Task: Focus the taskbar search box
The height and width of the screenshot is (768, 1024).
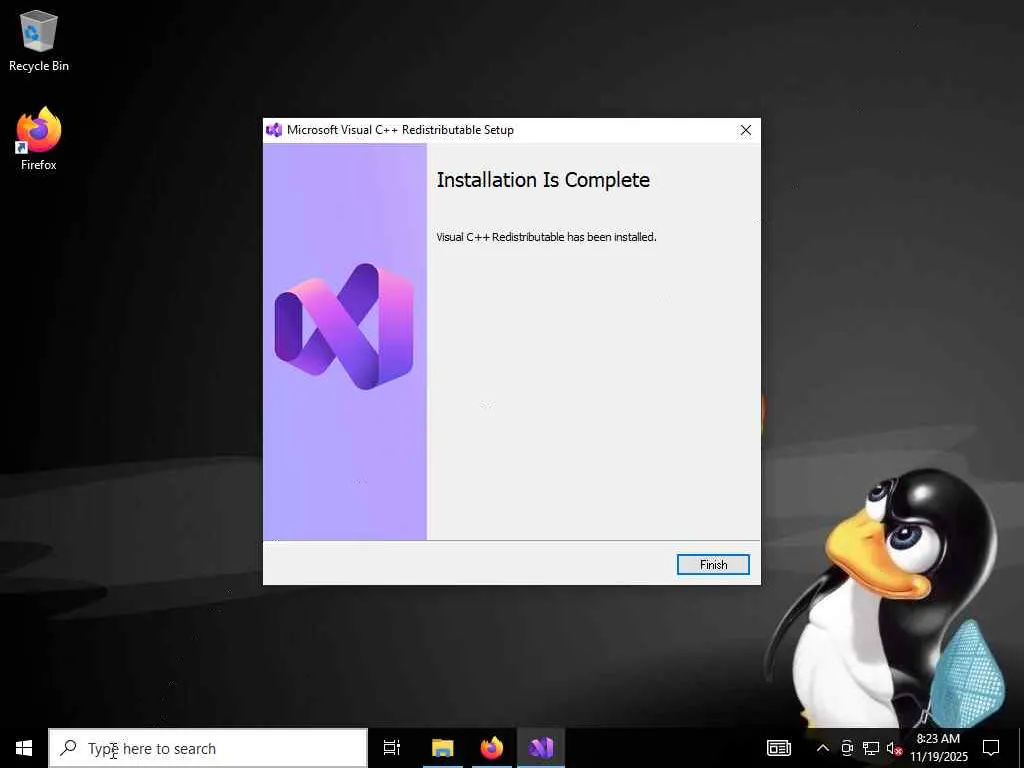Action: tap(208, 748)
